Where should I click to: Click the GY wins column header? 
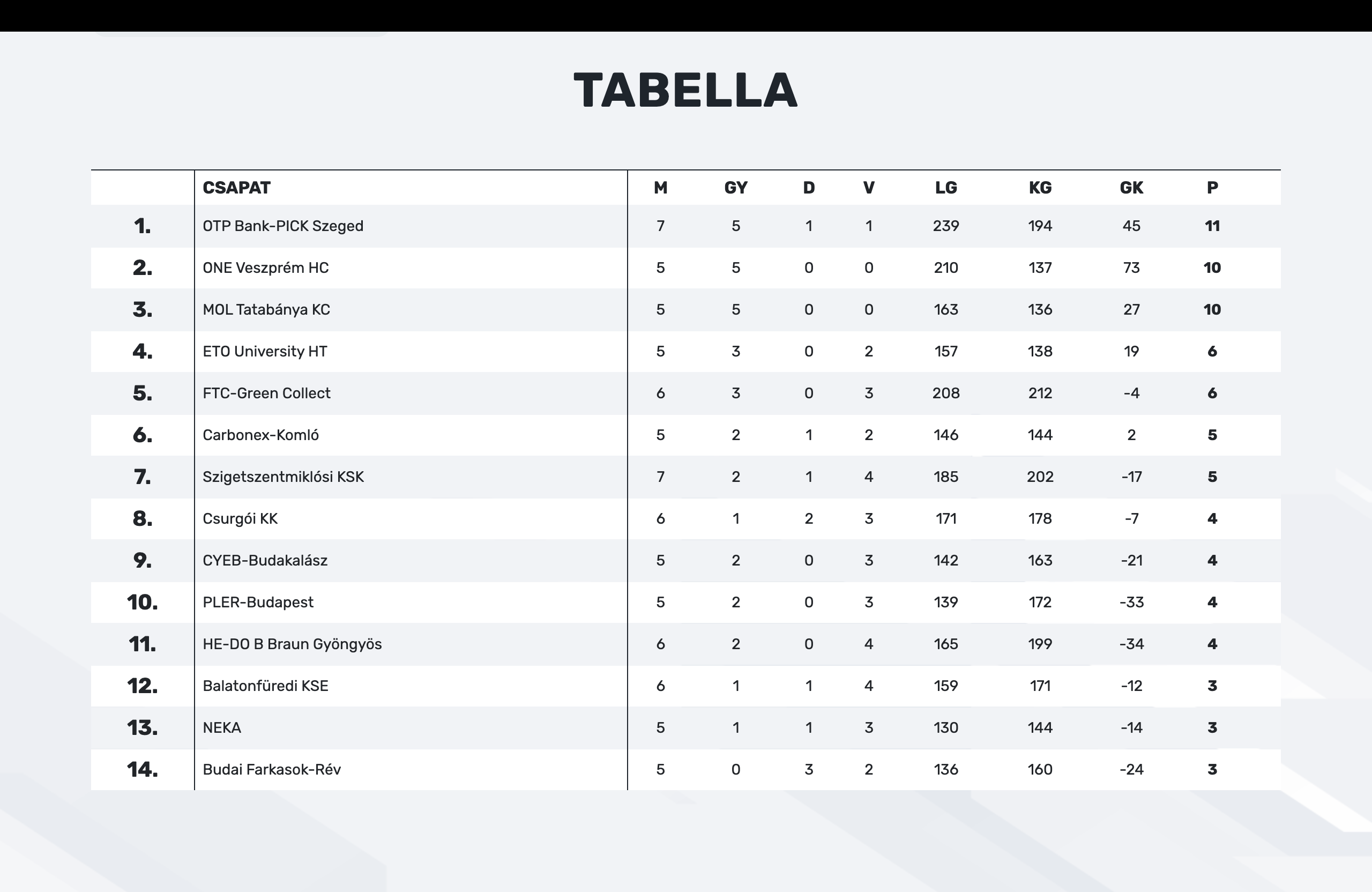tap(736, 188)
